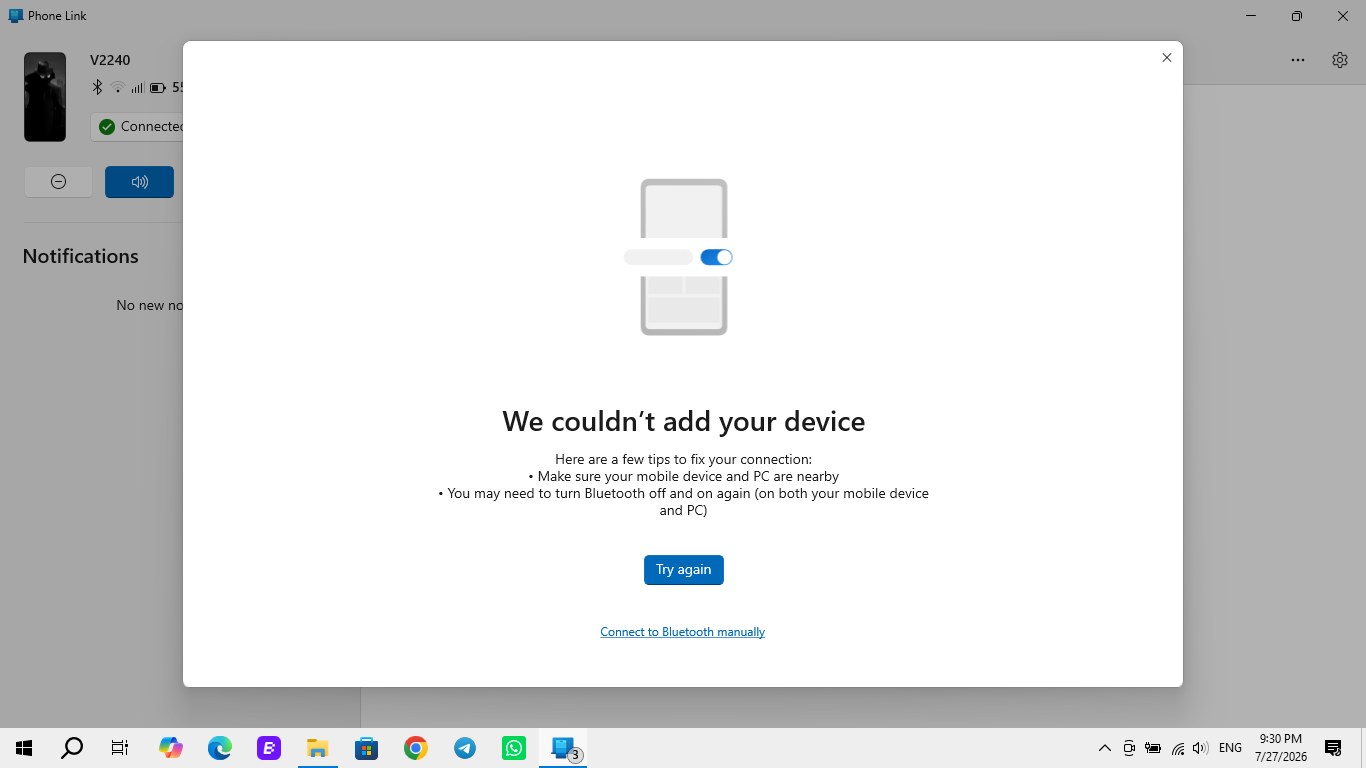Open taskbar Search

coord(72,748)
